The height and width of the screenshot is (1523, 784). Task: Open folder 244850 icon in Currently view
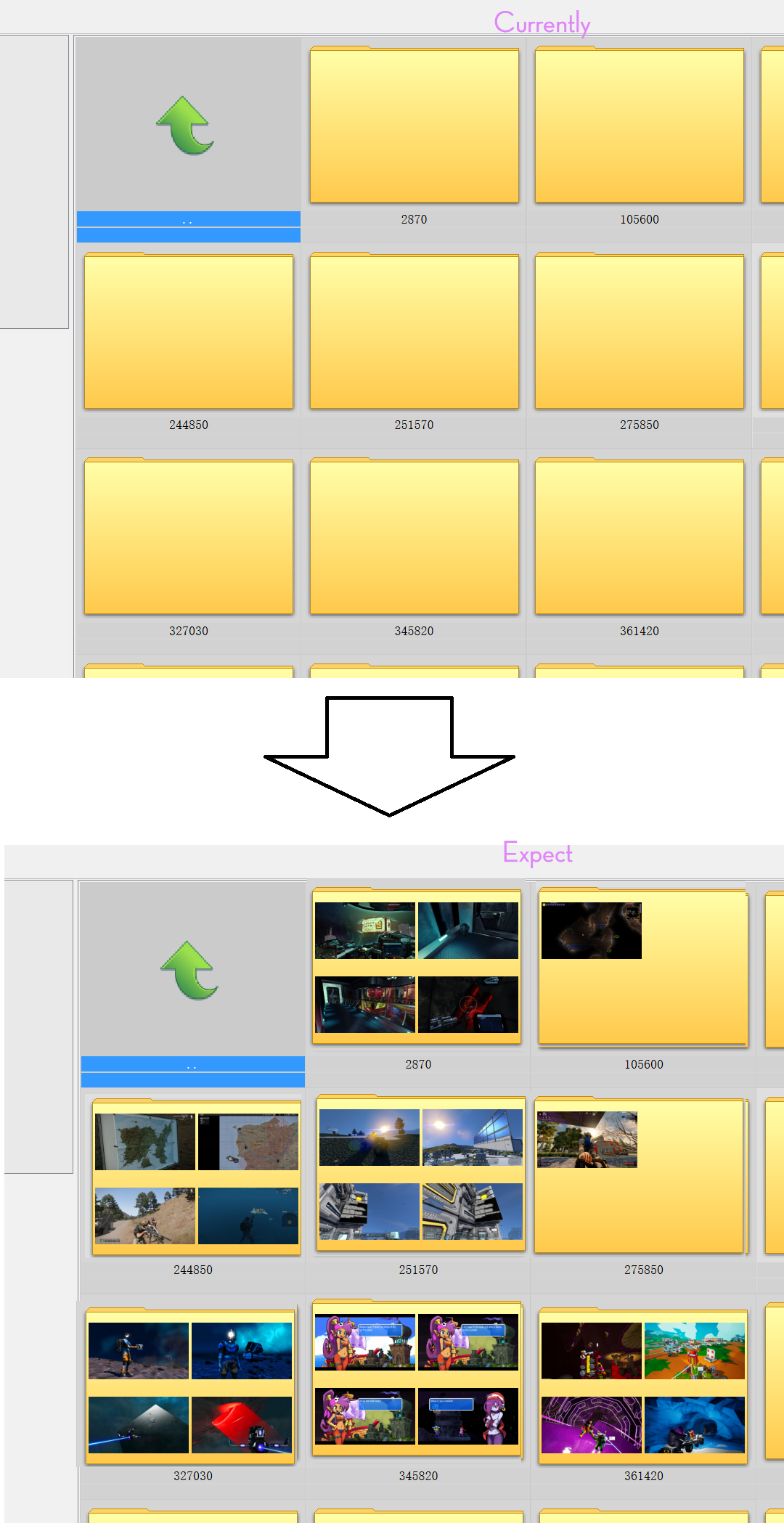click(x=189, y=331)
